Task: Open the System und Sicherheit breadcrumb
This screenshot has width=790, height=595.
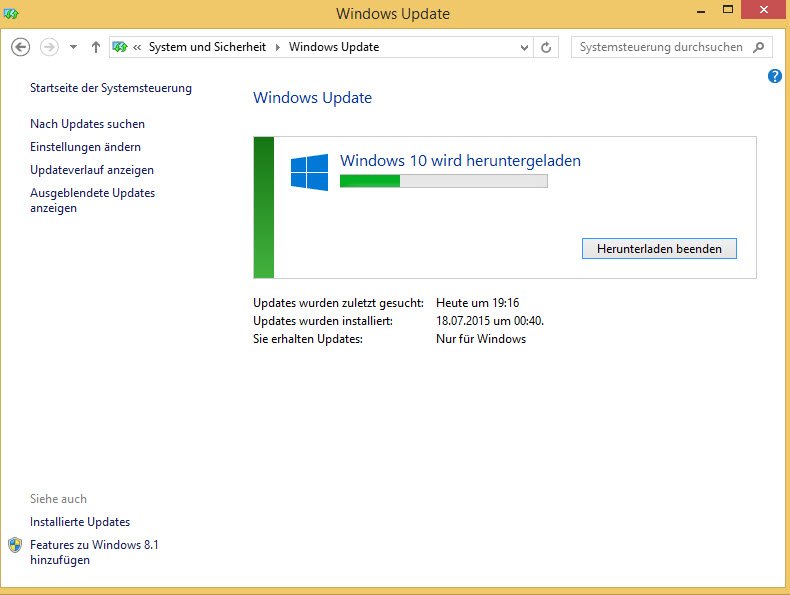Action: [207, 47]
